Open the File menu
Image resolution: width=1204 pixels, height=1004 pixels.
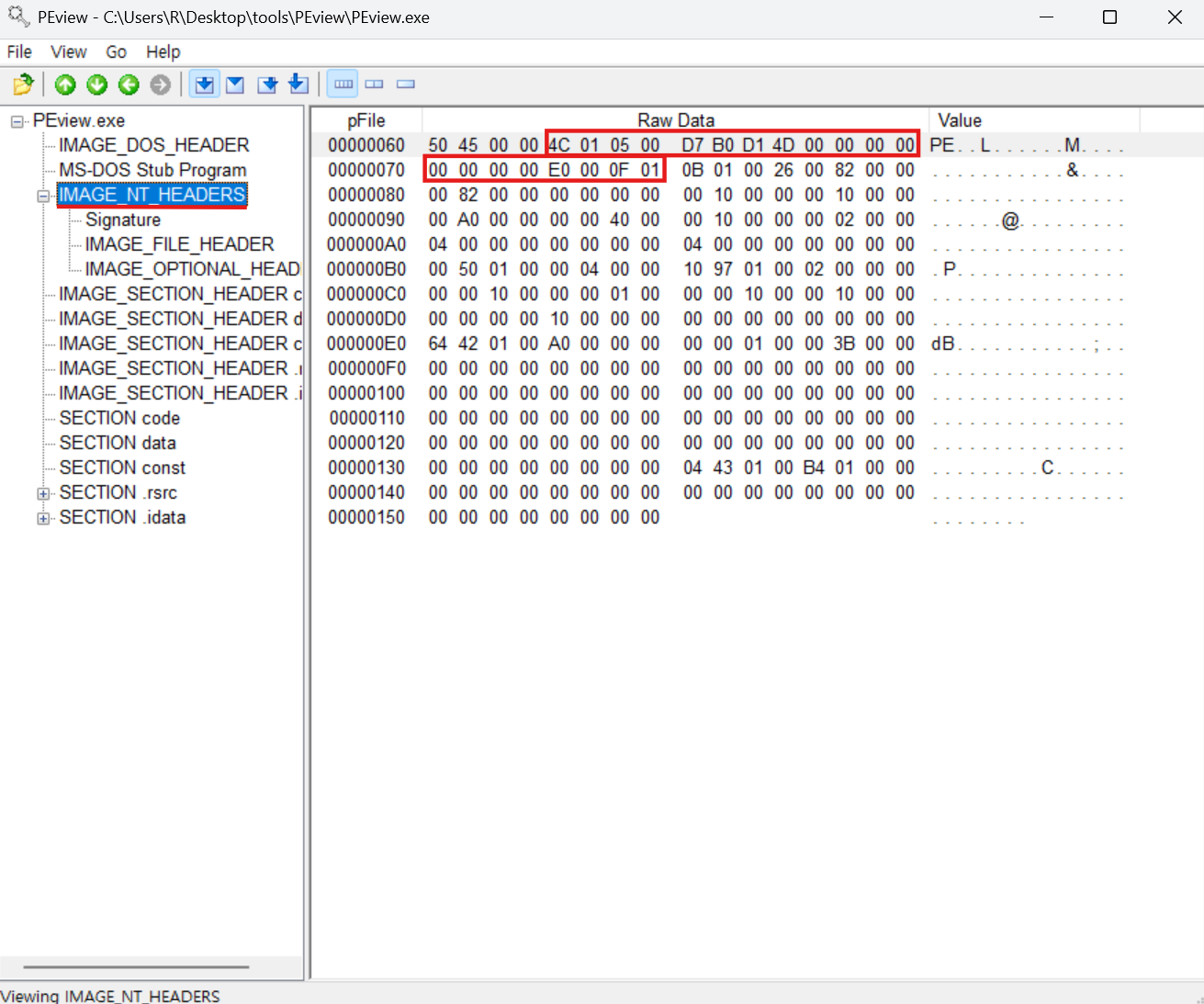coord(19,51)
